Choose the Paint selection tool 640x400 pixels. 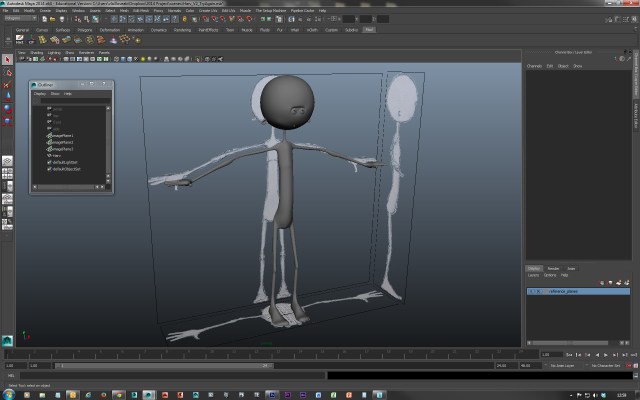click(x=7, y=84)
